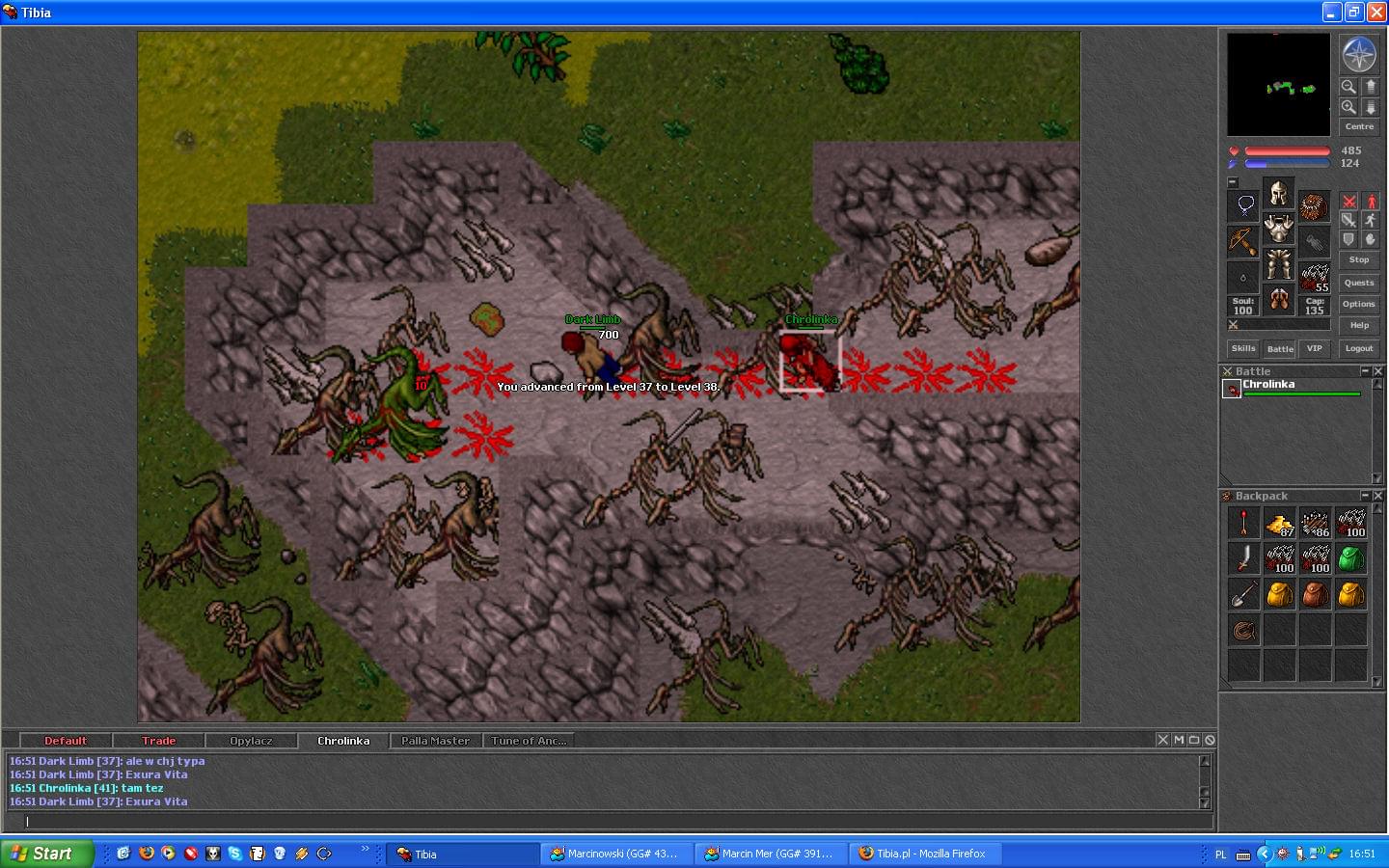Close the Backpack panel

click(x=1378, y=496)
